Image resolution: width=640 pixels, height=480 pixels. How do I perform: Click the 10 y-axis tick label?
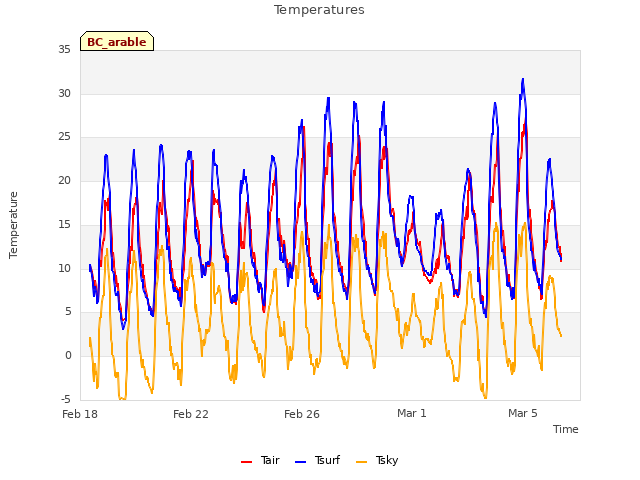click(x=64, y=268)
